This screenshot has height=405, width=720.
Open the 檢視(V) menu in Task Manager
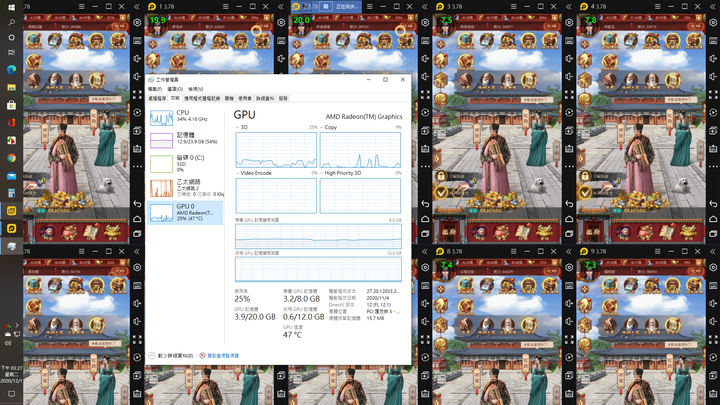[x=196, y=89]
